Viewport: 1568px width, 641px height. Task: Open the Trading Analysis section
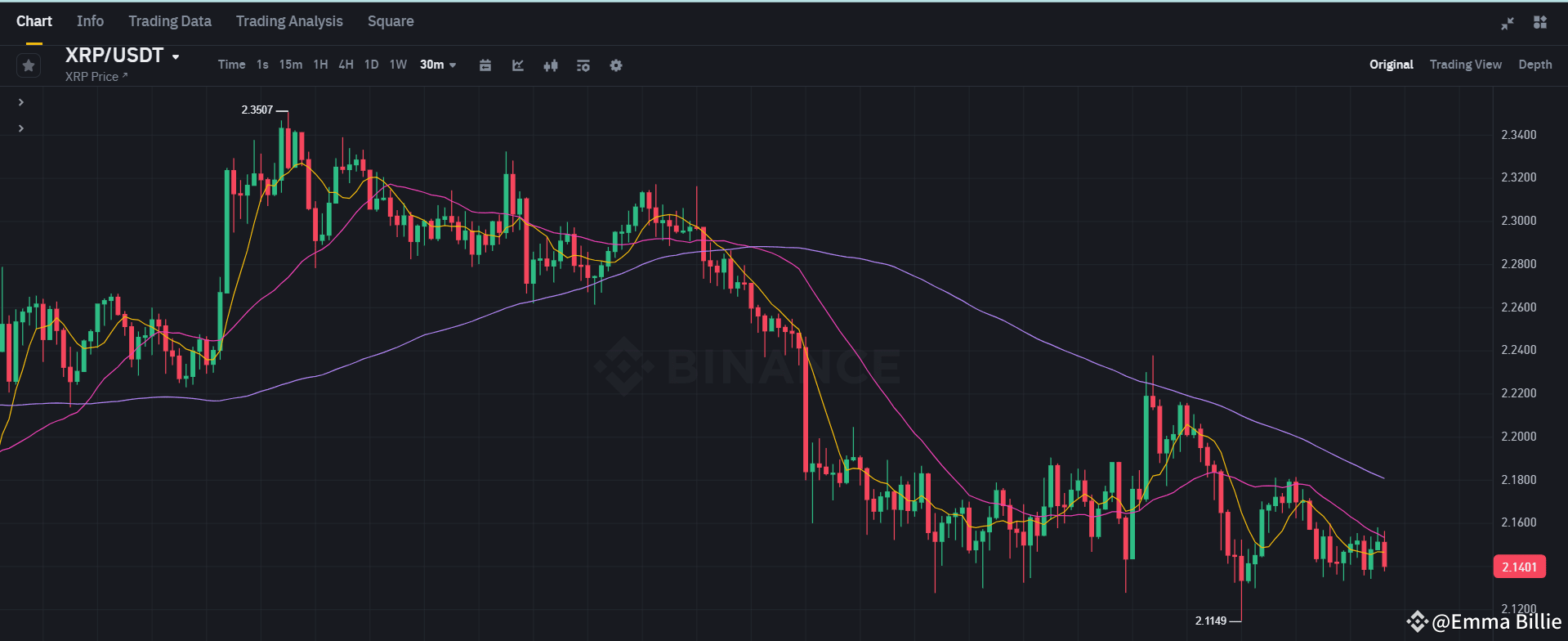(288, 21)
